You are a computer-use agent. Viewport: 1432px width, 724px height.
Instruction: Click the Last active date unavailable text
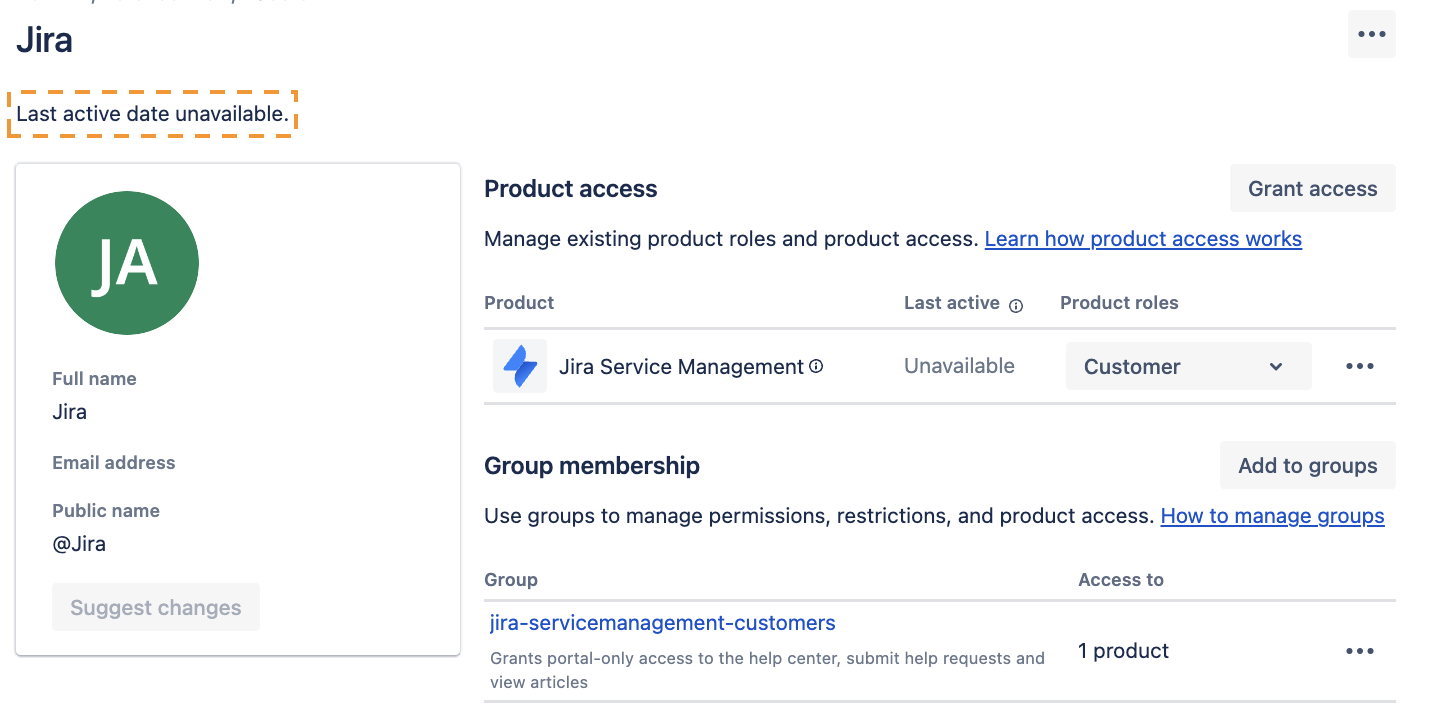click(x=152, y=114)
